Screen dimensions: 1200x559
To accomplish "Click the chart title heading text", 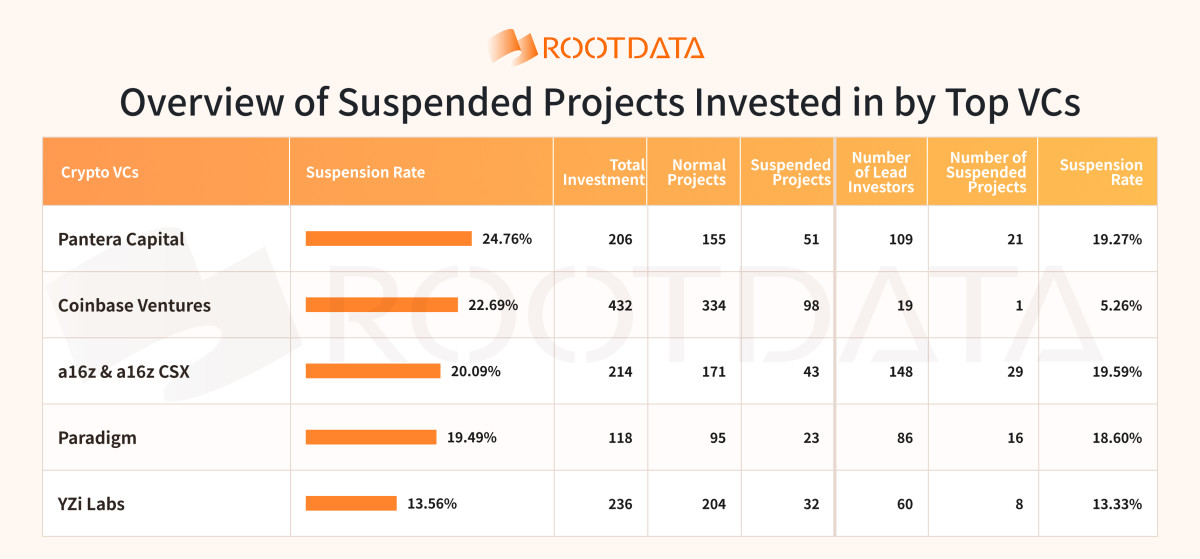I will pyautogui.click(x=600, y=102).
